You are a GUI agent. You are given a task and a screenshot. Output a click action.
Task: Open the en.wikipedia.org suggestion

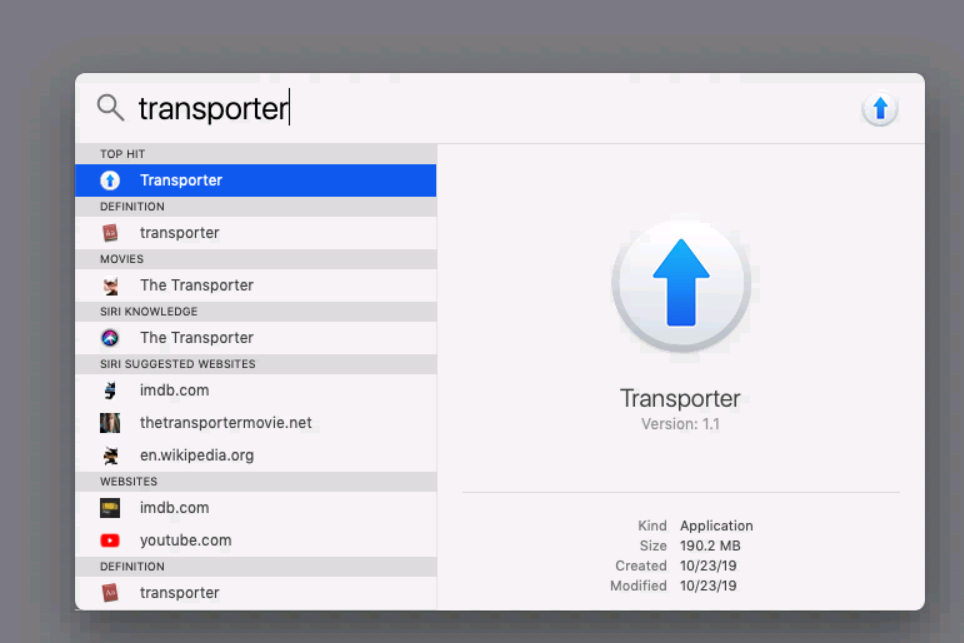(256, 456)
